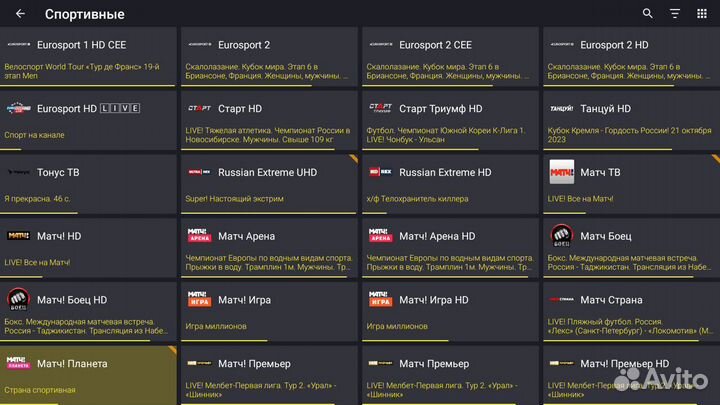Select the Танцуй HD channel title

tap(605, 109)
